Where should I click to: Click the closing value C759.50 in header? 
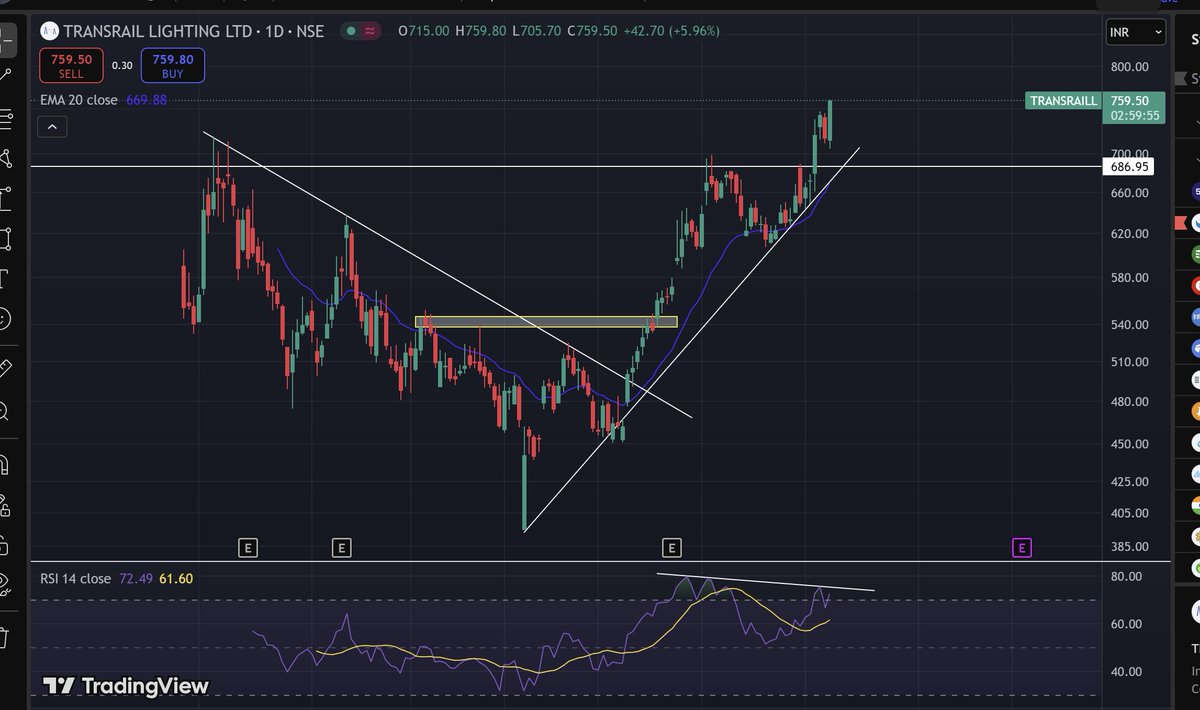[x=594, y=31]
